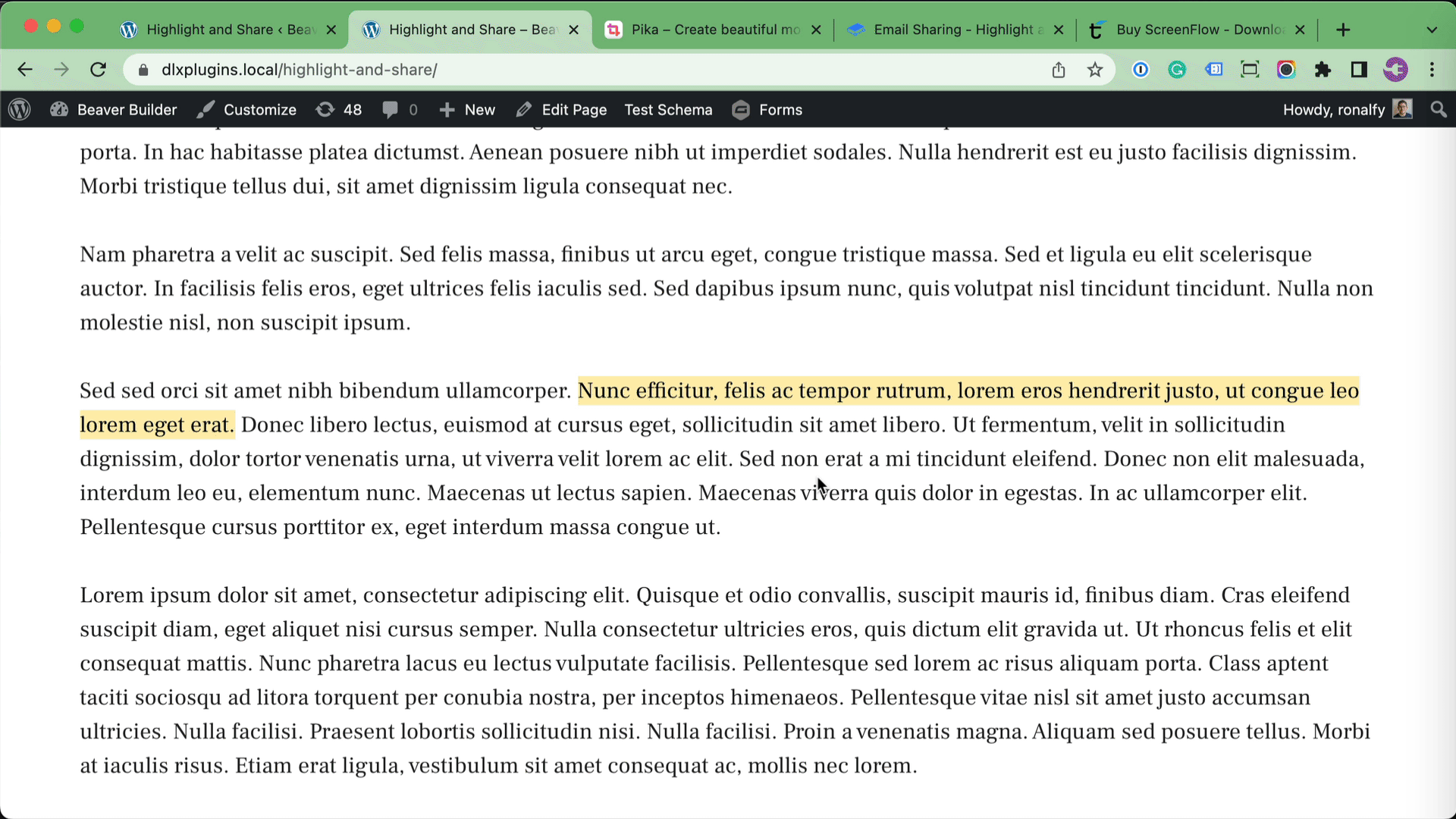The image size is (1456, 819).
Task: Close the first Highlight and Share tab
Action: click(331, 30)
